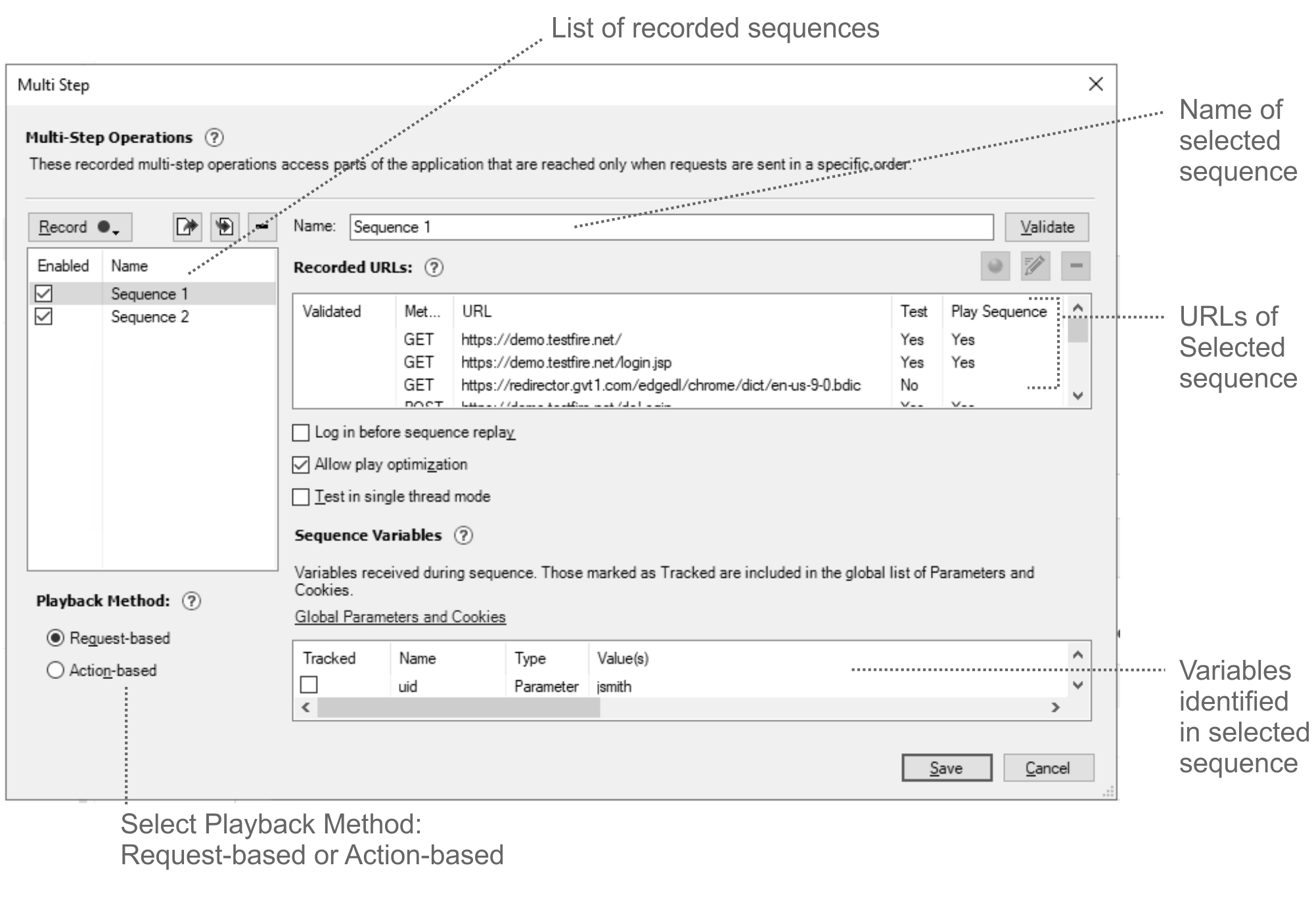Click the delete recorded URL minus icon
The width and height of the screenshot is (1312, 924).
(x=1075, y=267)
